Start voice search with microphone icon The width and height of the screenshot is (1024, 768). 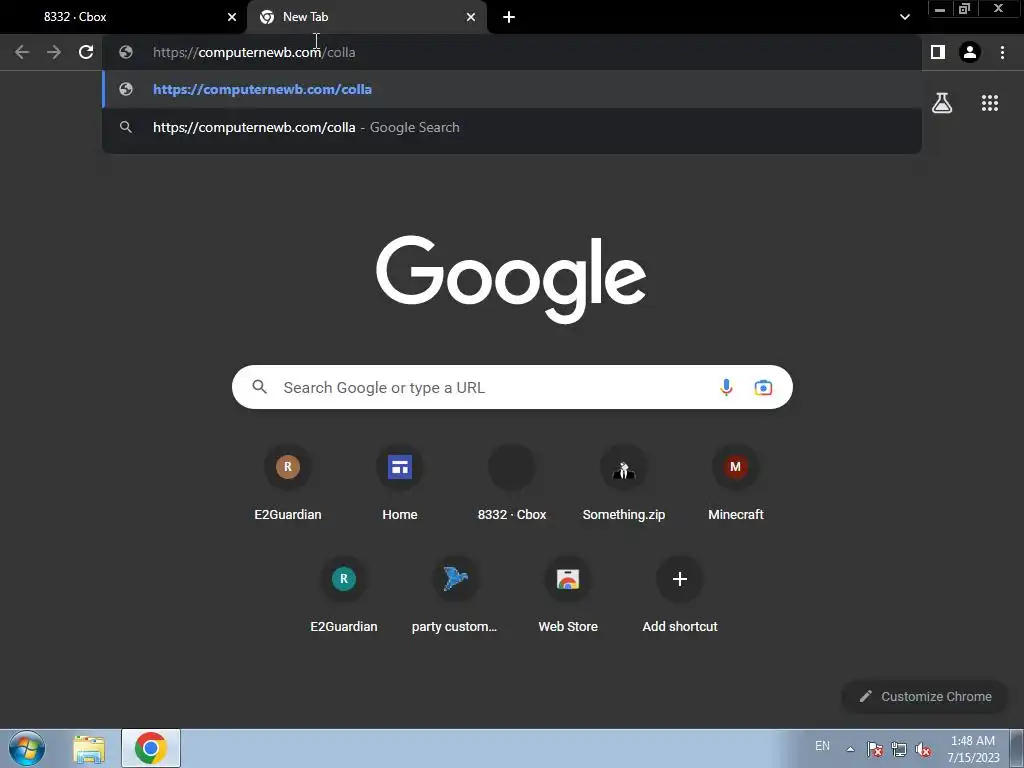(x=726, y=387)
